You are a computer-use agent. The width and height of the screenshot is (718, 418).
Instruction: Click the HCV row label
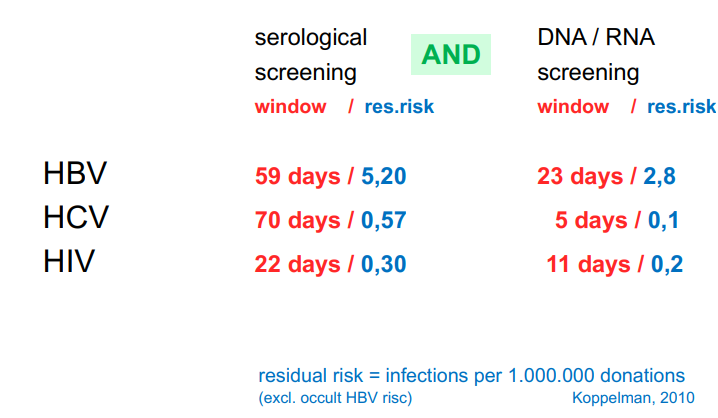tap(76, 218)
